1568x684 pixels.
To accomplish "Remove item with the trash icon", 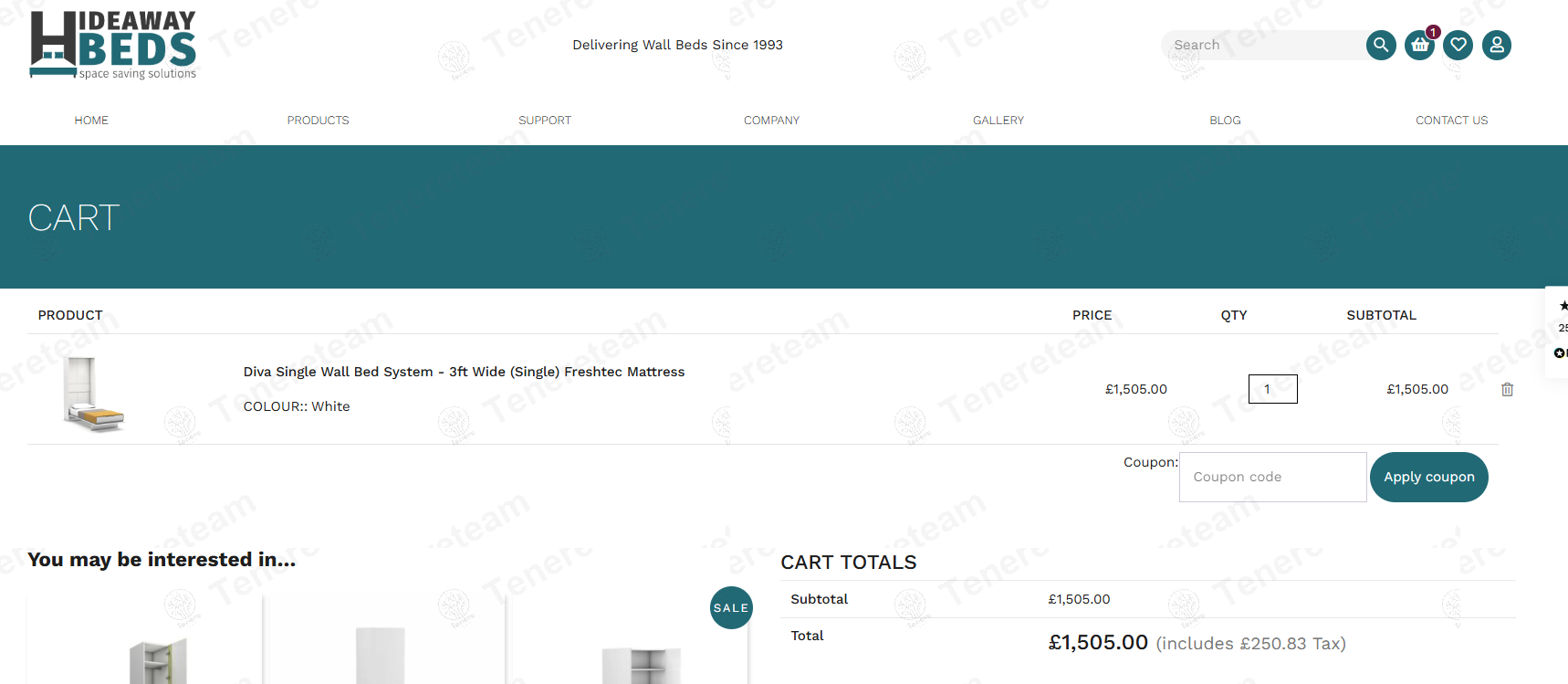I will (x=1507, y=389).
